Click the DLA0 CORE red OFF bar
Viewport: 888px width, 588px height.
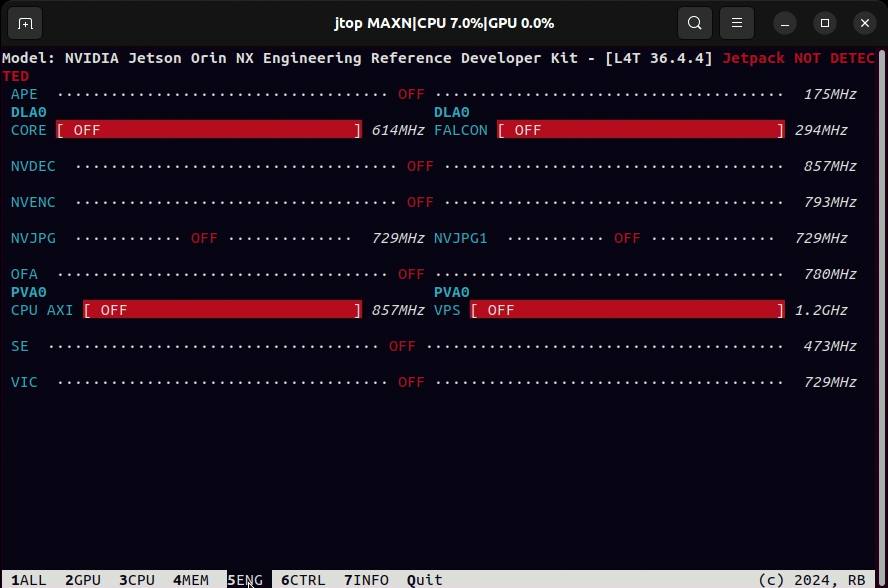(x=208, y=130)
